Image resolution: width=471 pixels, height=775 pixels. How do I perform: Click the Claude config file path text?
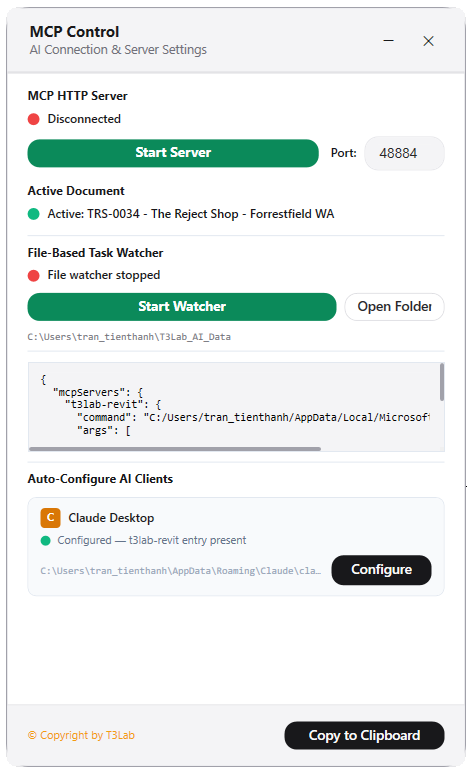tap(181, 570)
